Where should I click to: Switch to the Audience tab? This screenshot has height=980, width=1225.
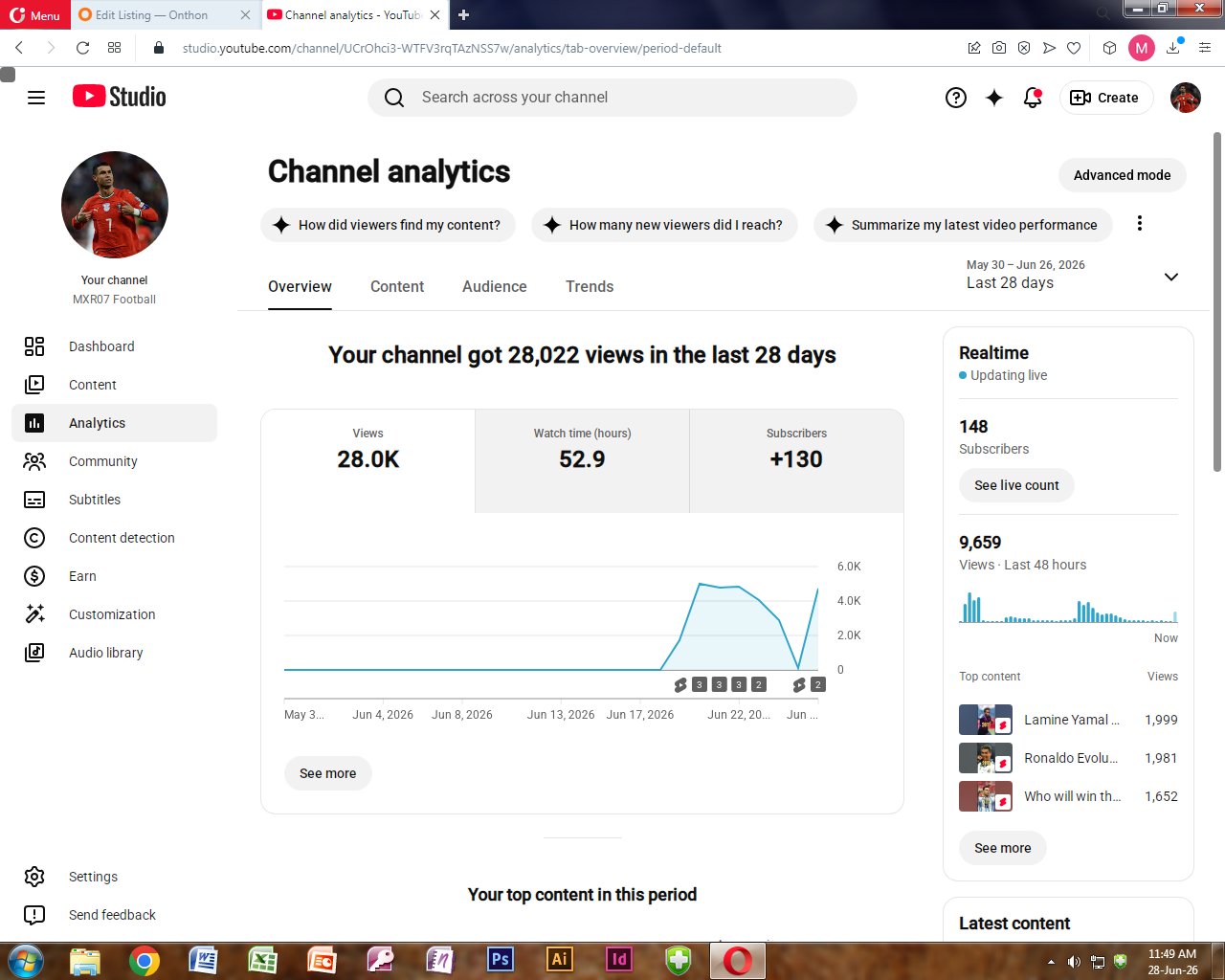click(495, 286)
